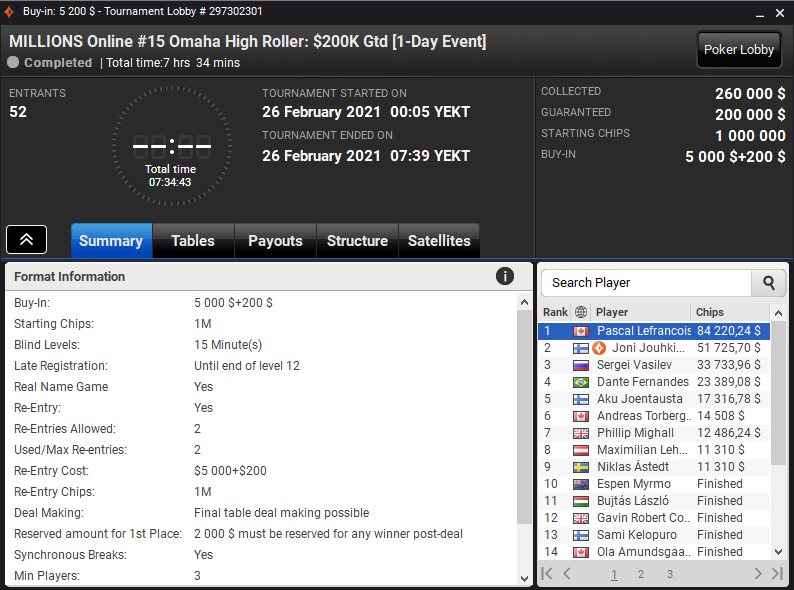
Task: Open the Poker Lobby
Action: (x=739, y=50)
